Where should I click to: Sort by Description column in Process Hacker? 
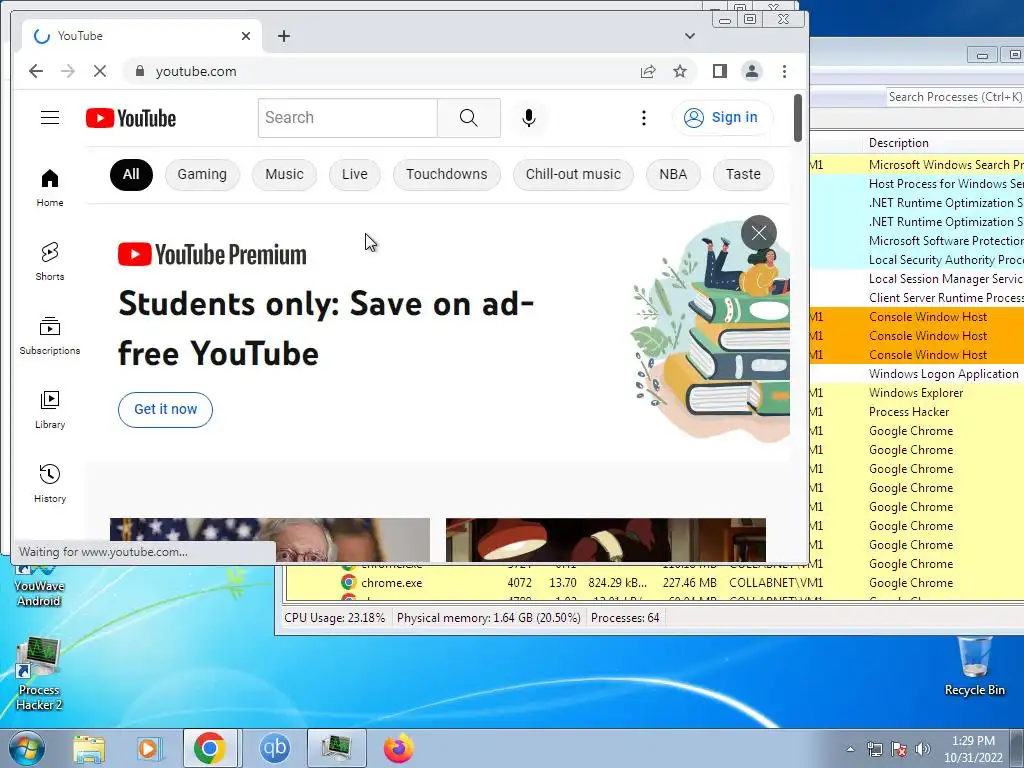click(899, 142)
